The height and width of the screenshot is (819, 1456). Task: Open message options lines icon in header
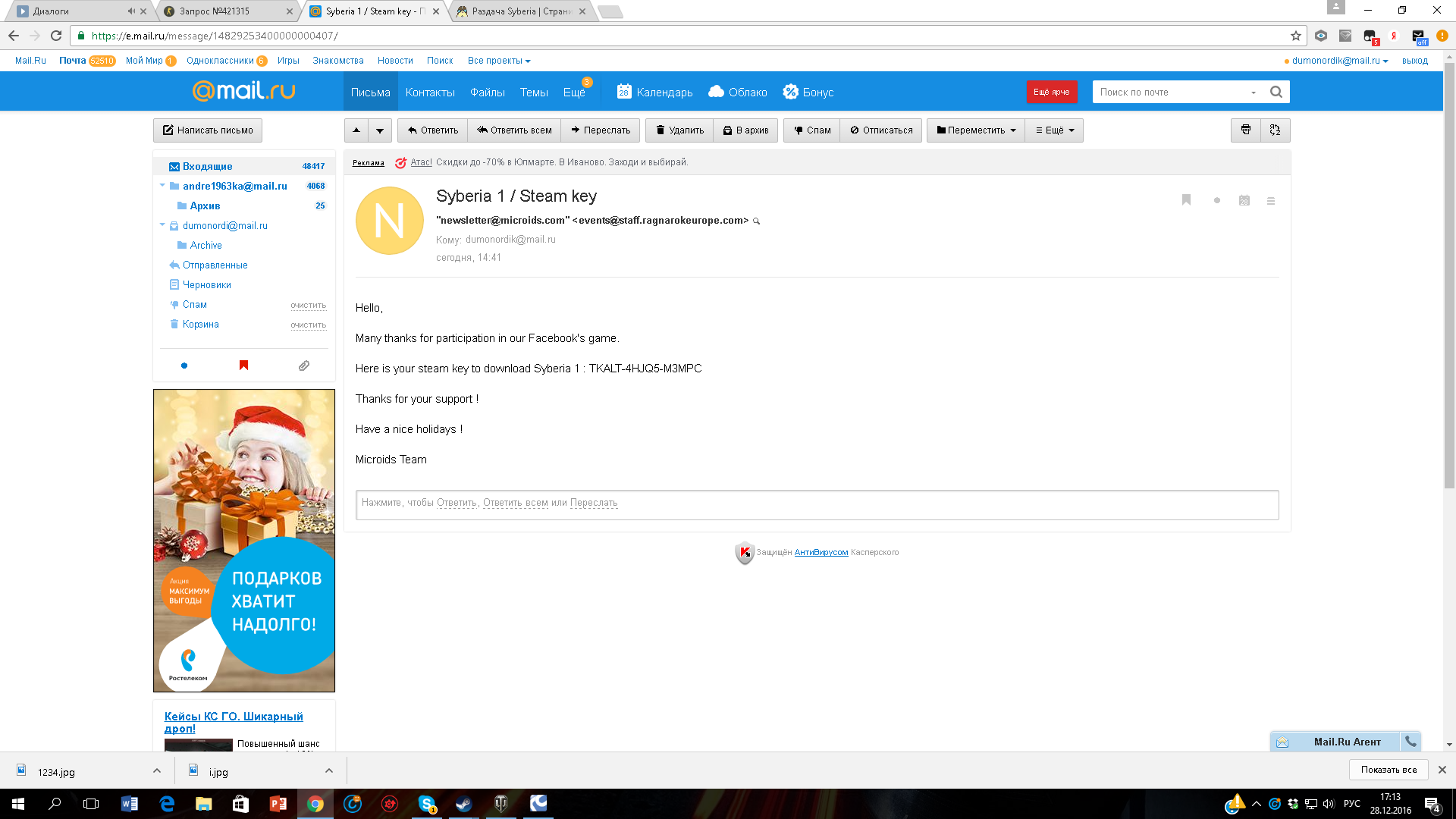click(x=1271, y=201)
